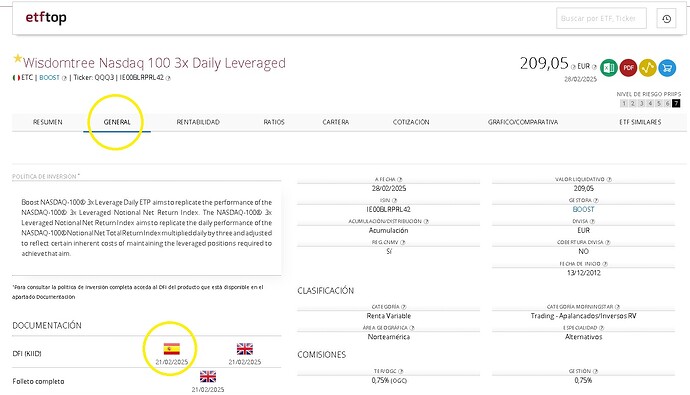View the ETF SIMILARES tab
The width and height of the screenshot is (690, 395).
pyautogui.click(x=640, y=122)
